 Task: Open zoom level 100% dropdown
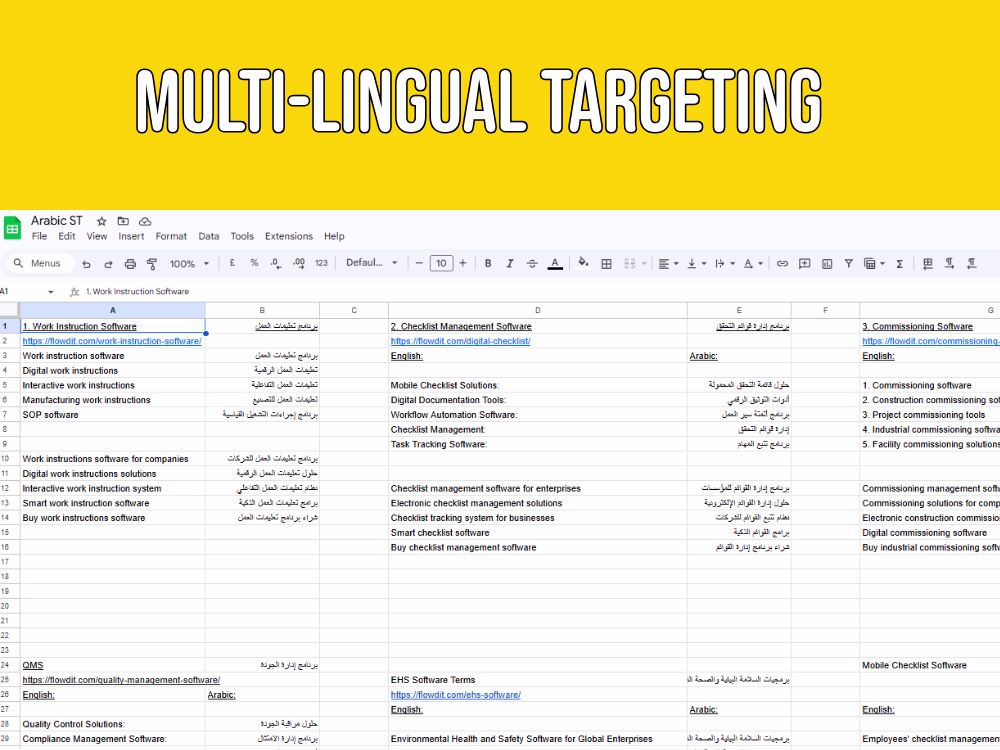189,263
